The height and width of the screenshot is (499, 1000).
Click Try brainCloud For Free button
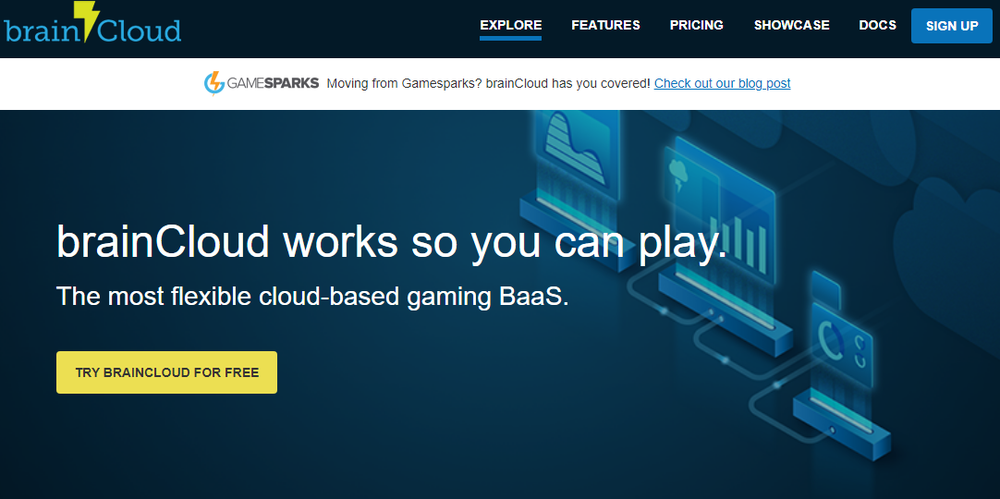tap(166, 373)
